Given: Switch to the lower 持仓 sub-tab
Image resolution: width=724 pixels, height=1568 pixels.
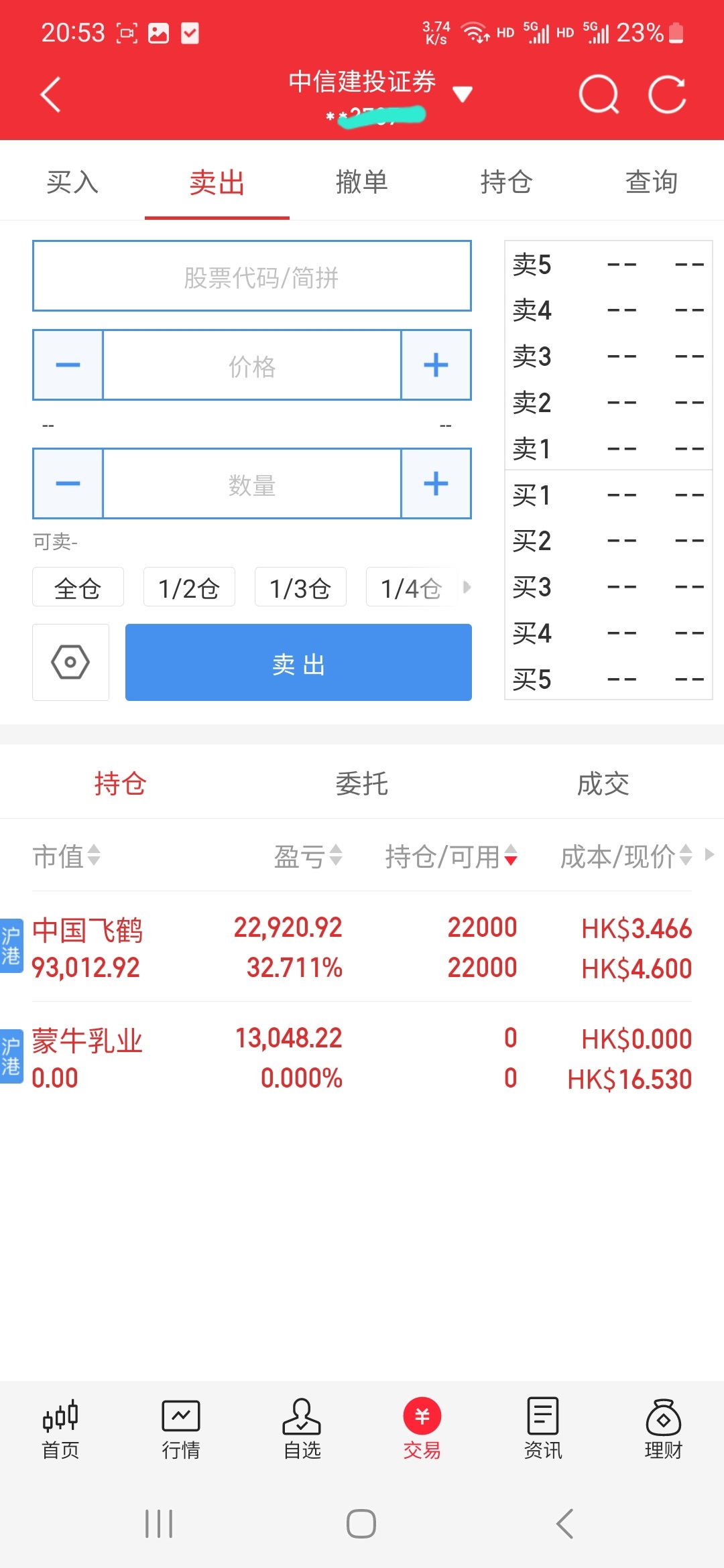Looking at the screenshot, I should point(121,783).
